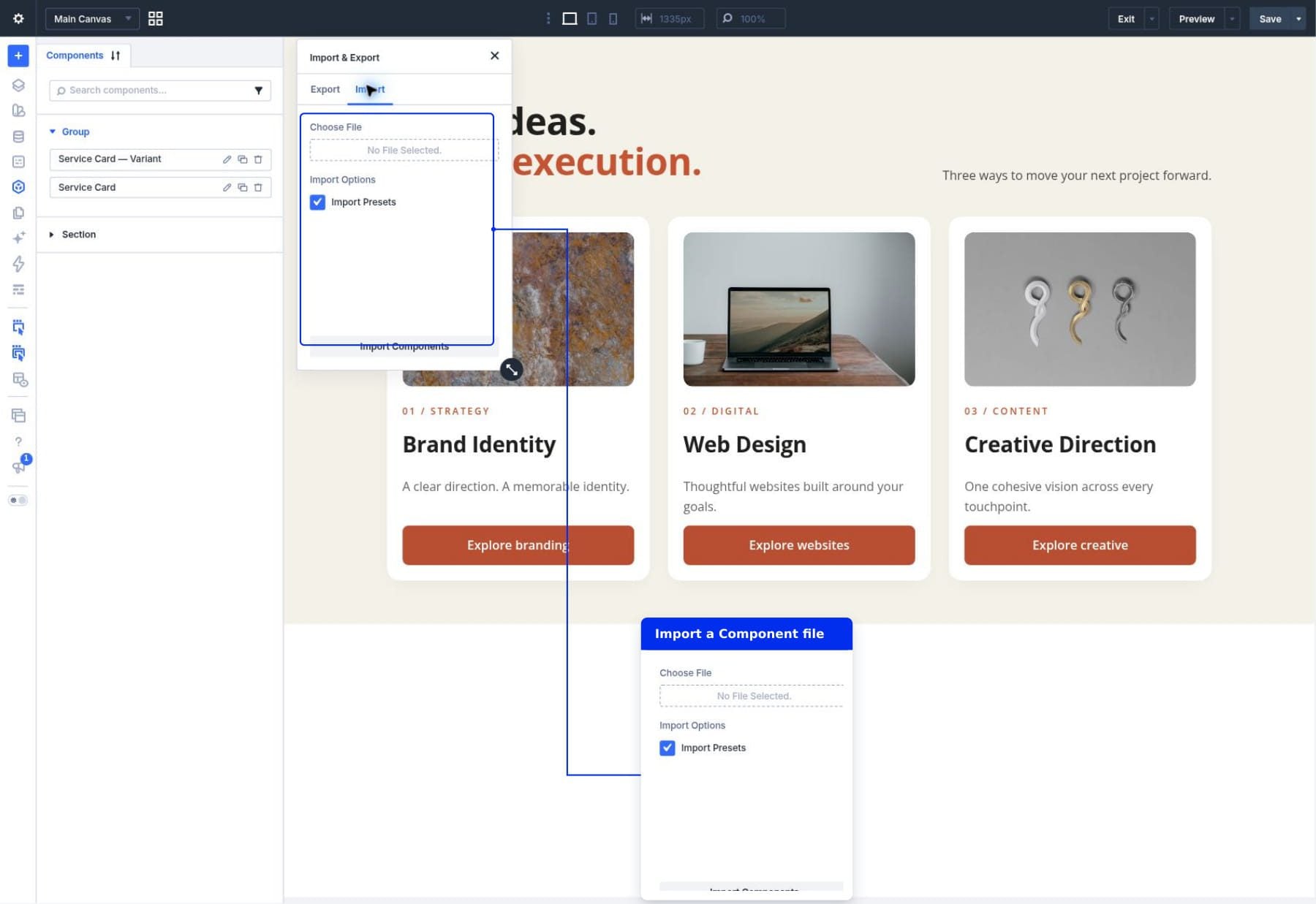Open the AI sparkle sidebar icon
Image resolution: width=1316 pixels, height=904 pixels.
tap(18, 238)
